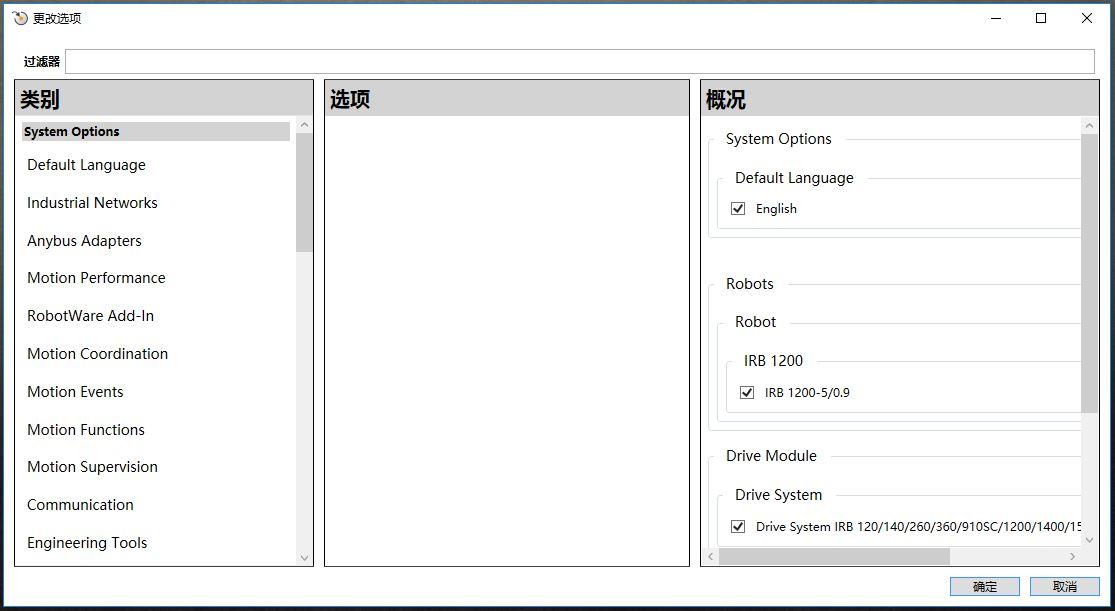Open Default Language category
The image size is (1115, 611).
coord(86,165)
